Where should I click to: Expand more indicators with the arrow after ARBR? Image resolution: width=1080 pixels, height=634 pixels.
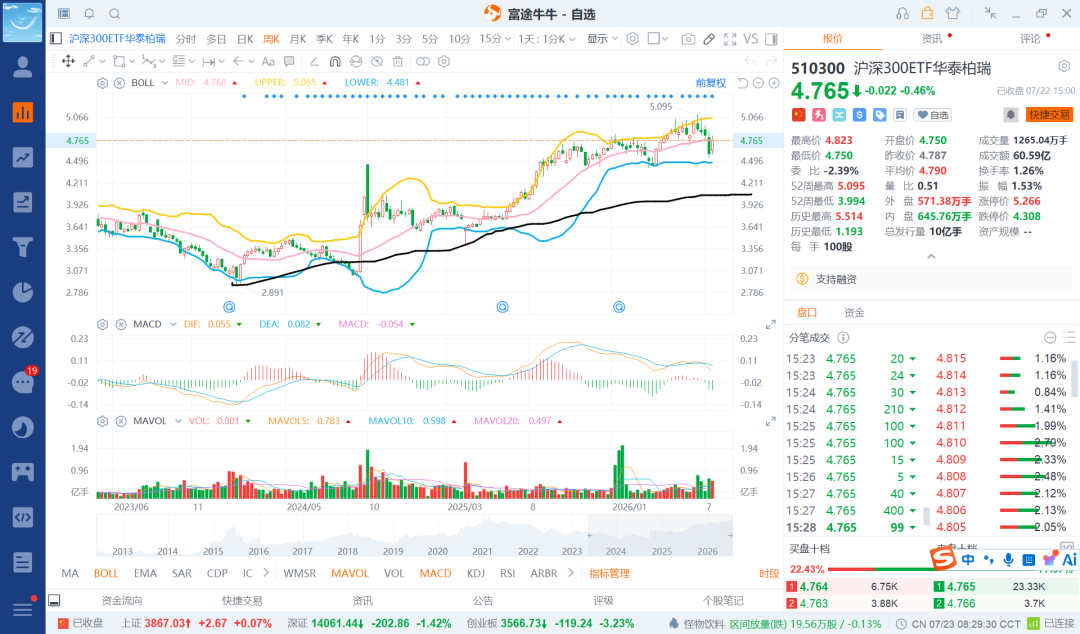coord(571,573)
